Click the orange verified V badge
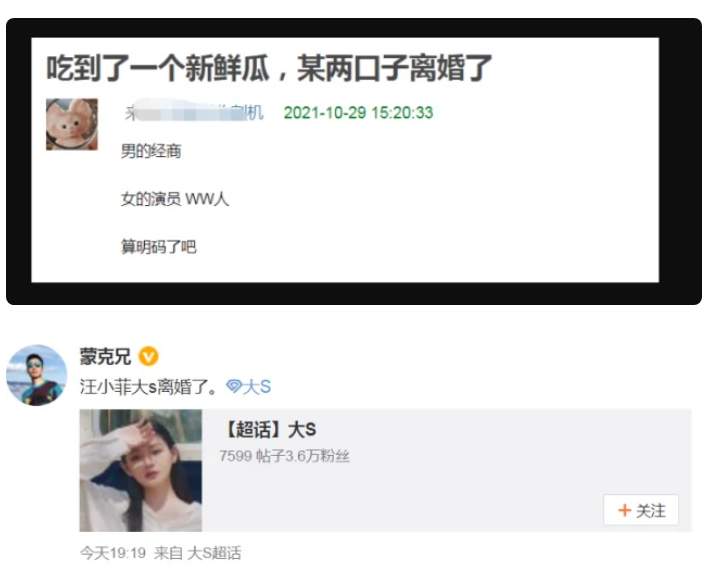Screen dimensions: 721x576 click(x=149, y=357)
